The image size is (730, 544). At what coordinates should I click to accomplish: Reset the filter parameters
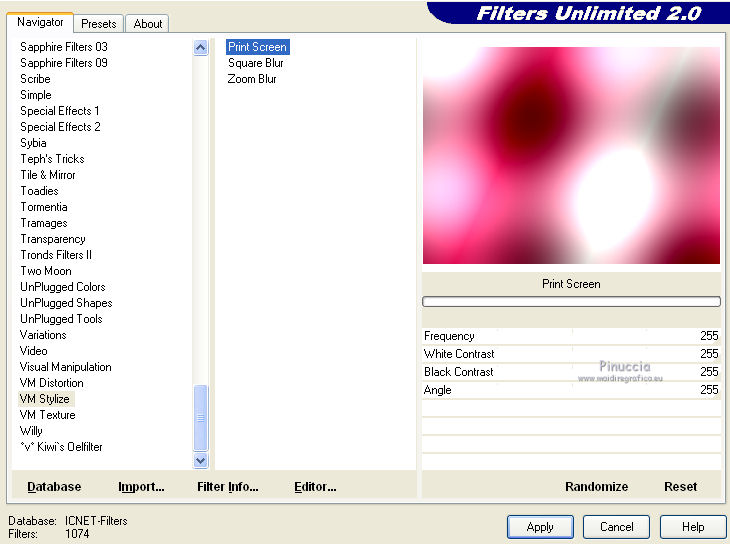(x=680, y=487)
